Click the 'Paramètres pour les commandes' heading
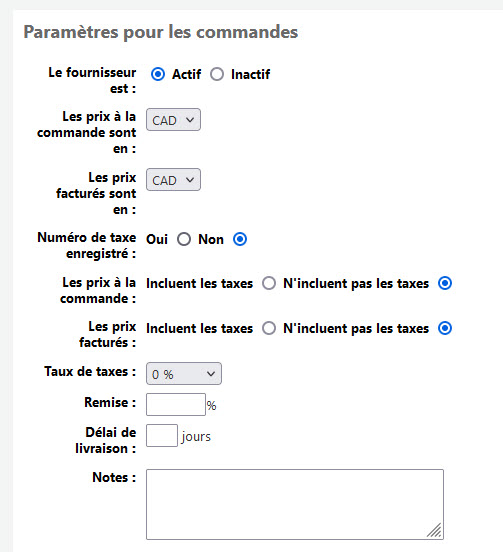 point(161,32)
